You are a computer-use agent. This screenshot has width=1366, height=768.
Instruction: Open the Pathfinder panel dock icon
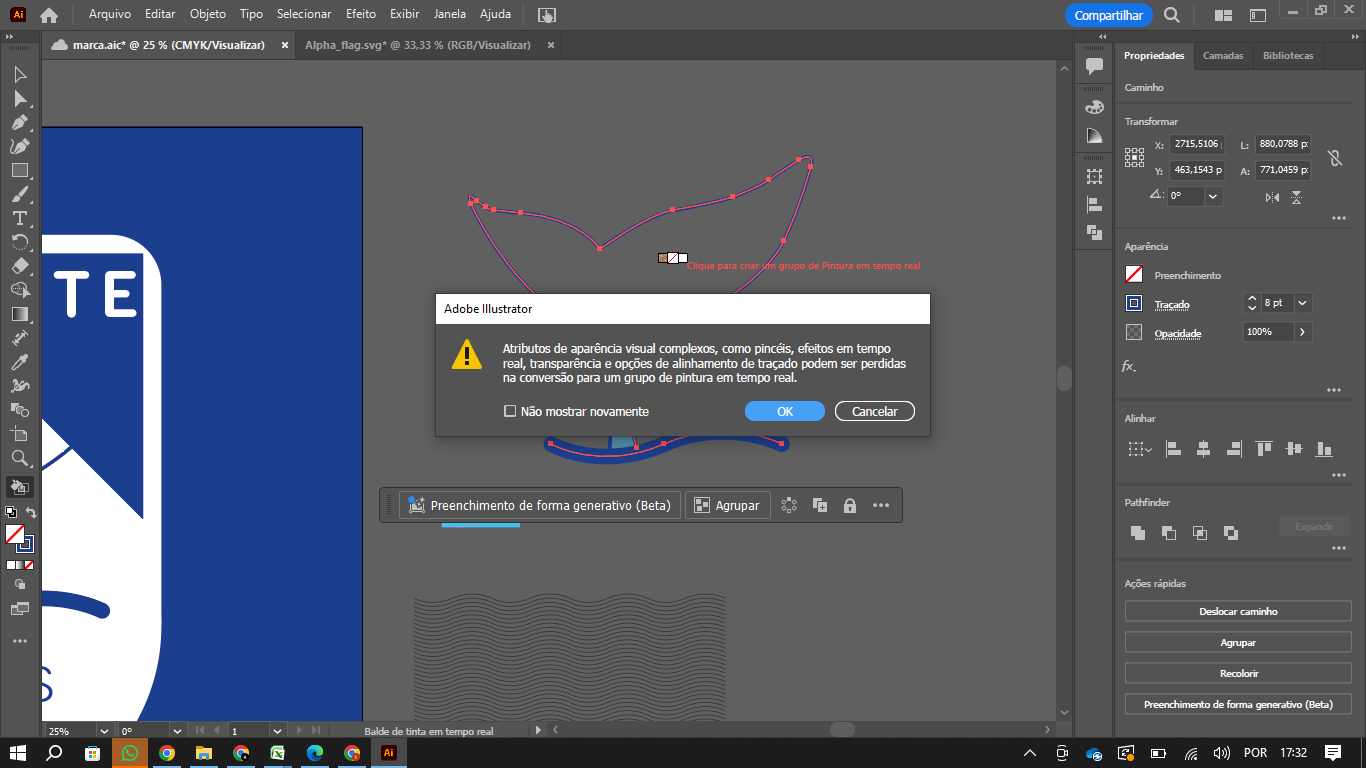pyautogui.click(x=1095, y=233)
